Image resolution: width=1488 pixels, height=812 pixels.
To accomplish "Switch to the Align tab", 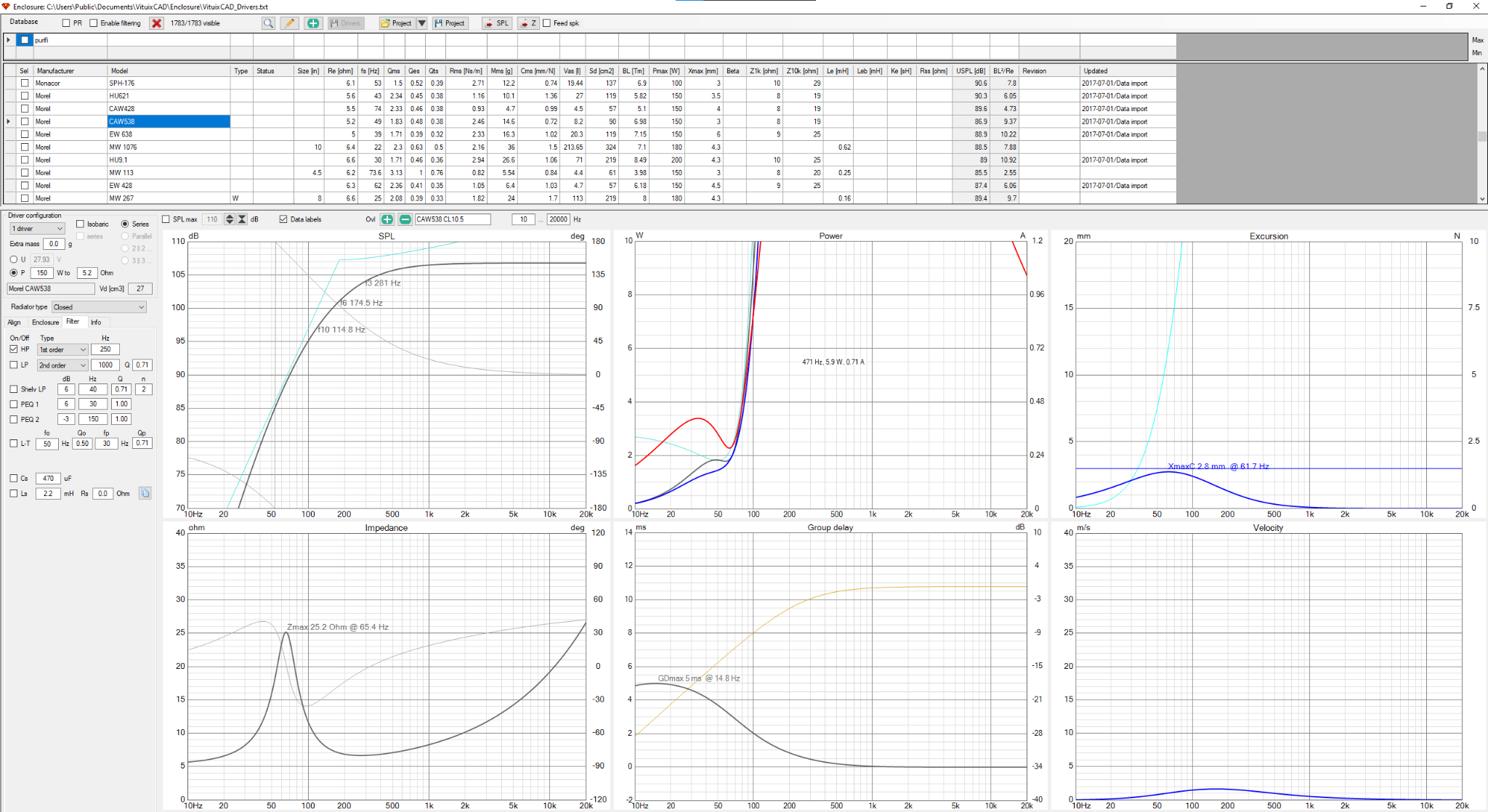I will (x=14, y=322).
